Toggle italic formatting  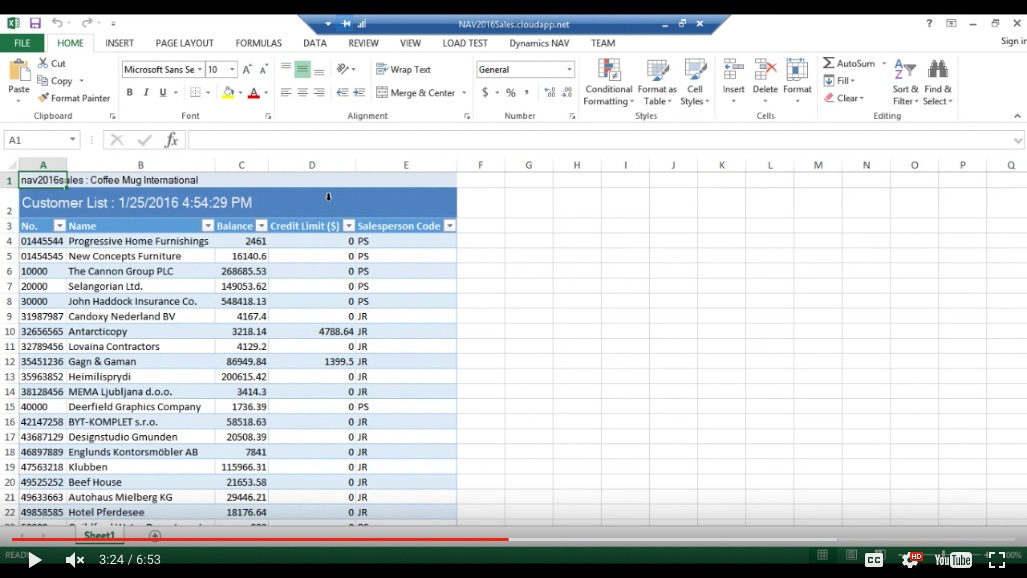click(x=144, y=91)
